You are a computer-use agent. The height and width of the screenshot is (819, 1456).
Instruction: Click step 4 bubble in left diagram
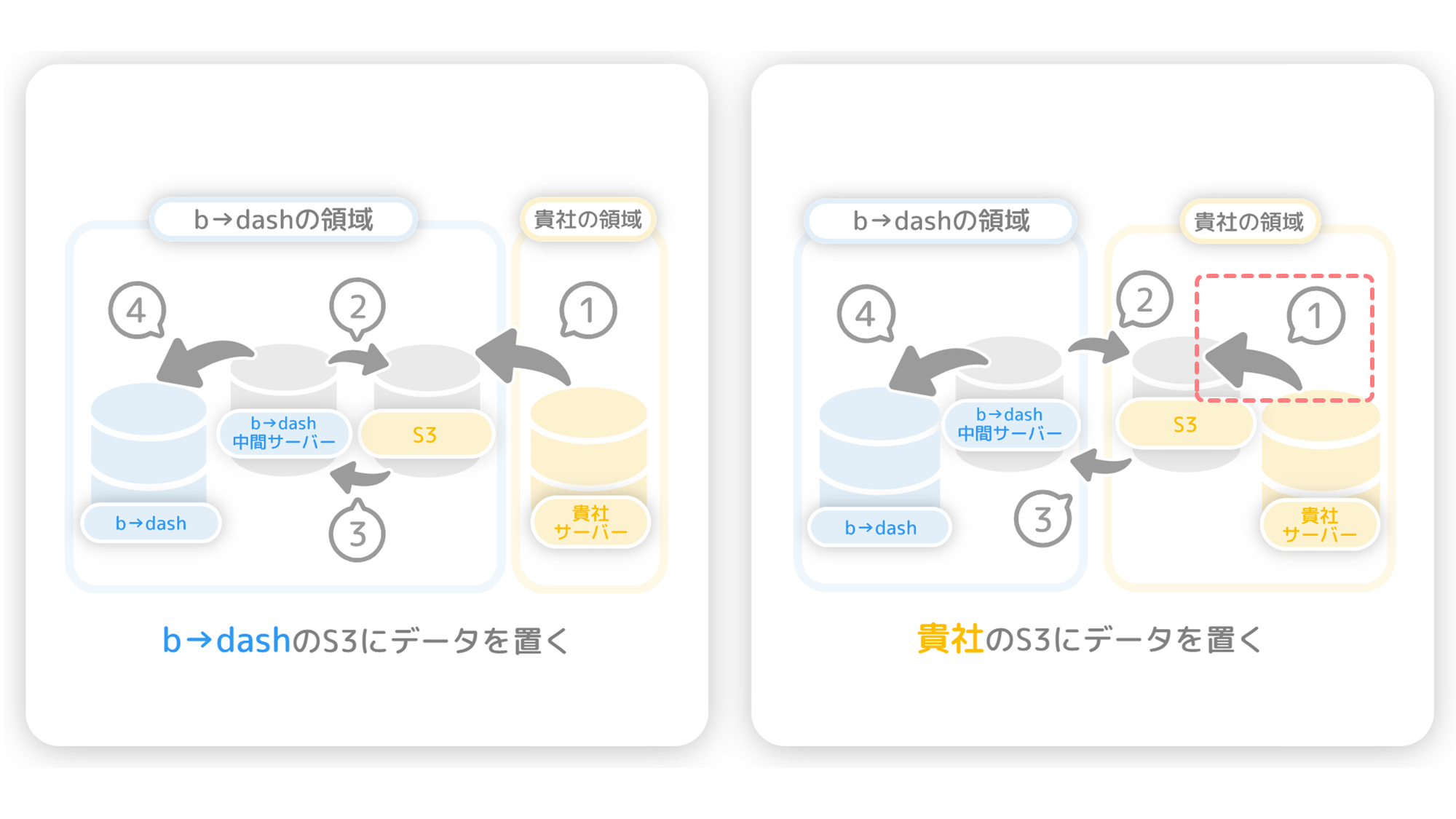pyautogui.click(x=137, y=311)
